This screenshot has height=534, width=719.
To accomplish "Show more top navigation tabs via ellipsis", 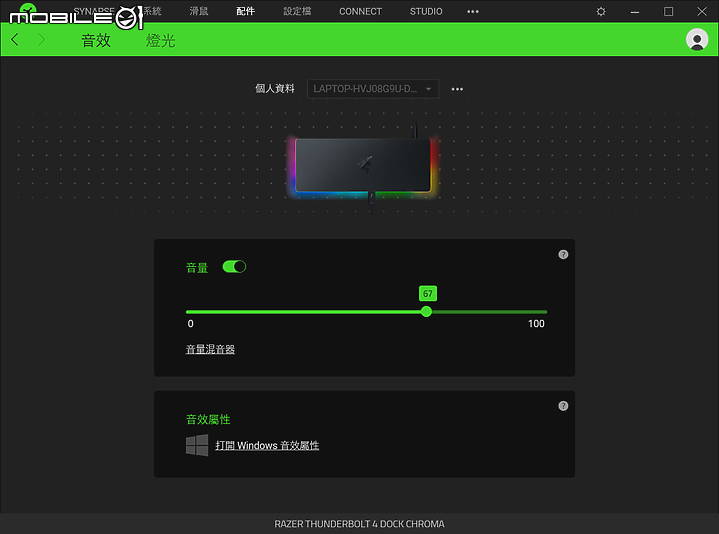I will [473, 11].
